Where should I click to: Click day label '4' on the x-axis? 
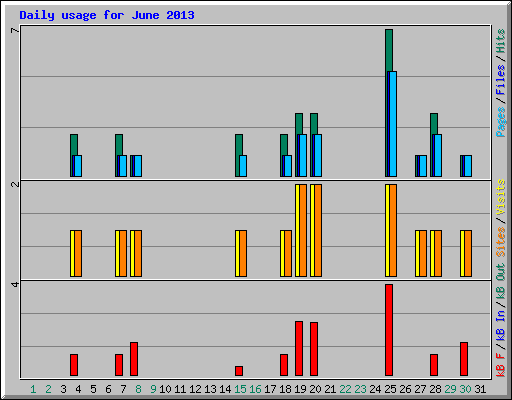click(78, 389)
